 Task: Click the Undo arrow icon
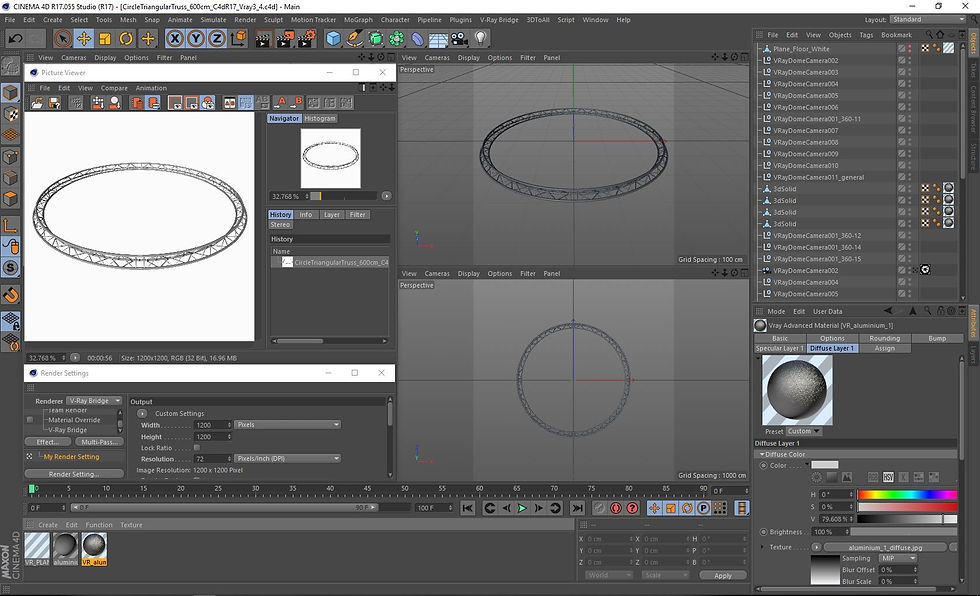coord(14,39)
